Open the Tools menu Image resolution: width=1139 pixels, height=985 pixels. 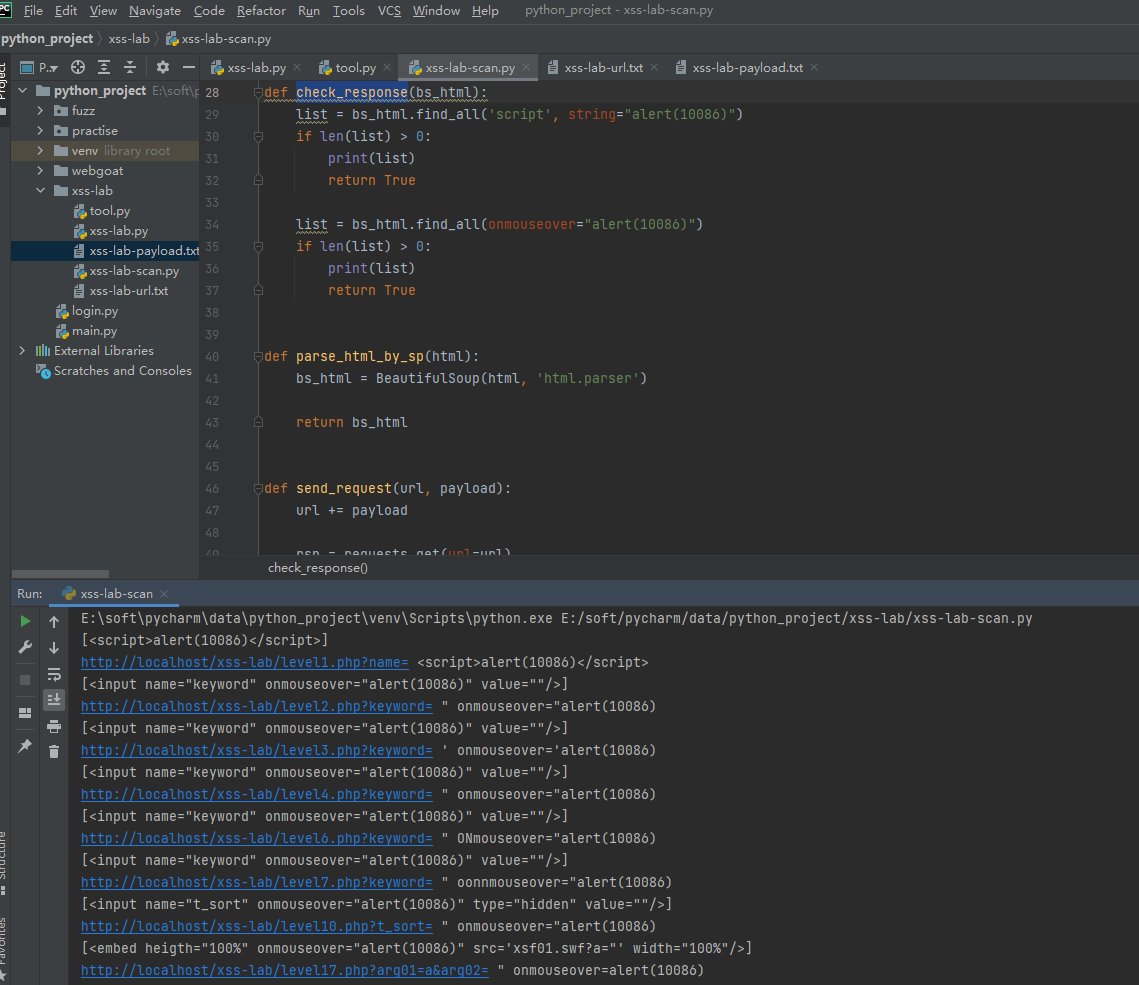tap(349, 10)
